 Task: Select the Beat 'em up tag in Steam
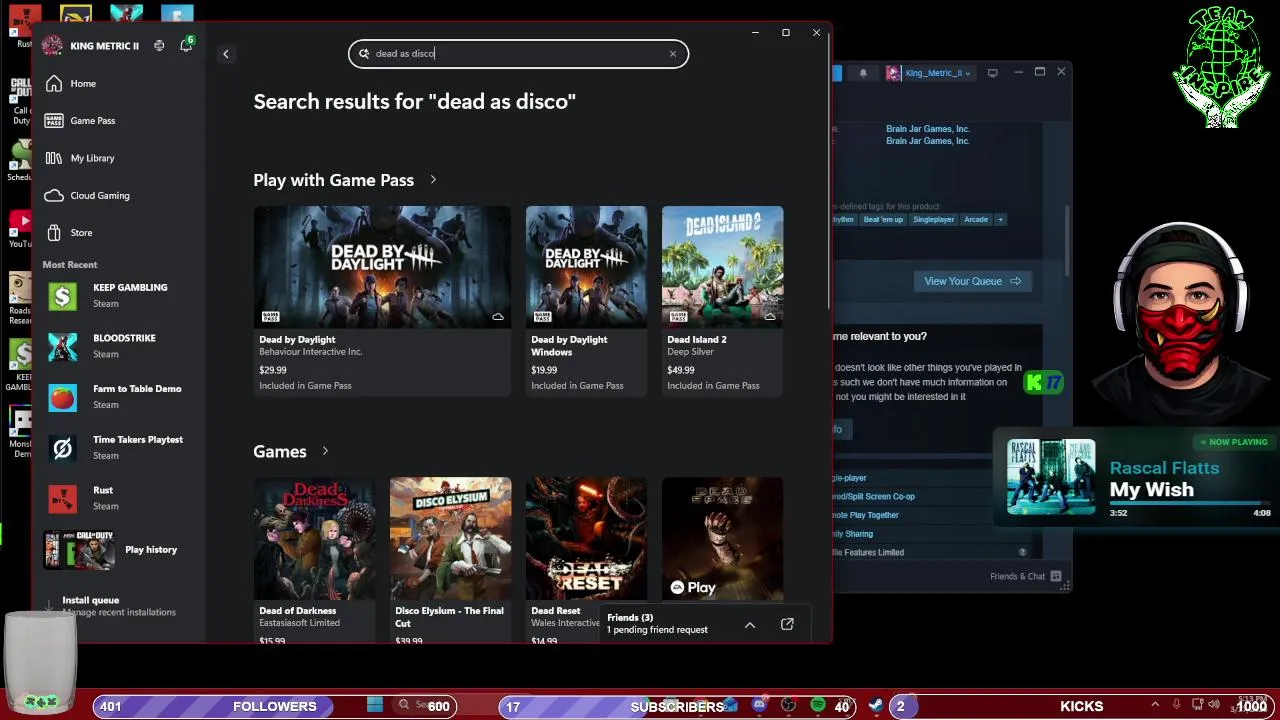(x=883, y=220)
